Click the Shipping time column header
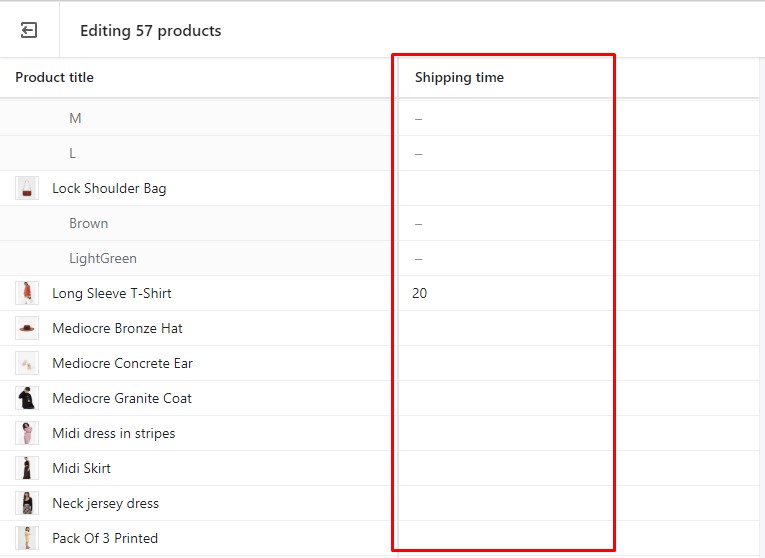765x558 pixels. coord(459,78)
